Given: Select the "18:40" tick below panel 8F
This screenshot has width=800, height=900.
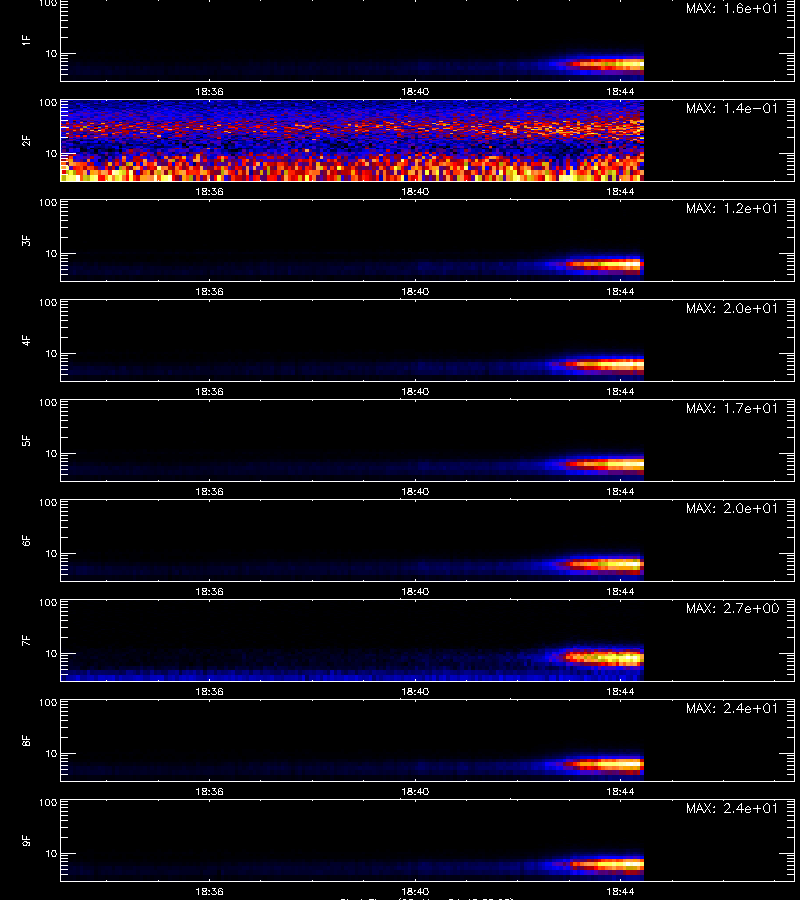Looking at the screenshot, I should pos(415,791).
